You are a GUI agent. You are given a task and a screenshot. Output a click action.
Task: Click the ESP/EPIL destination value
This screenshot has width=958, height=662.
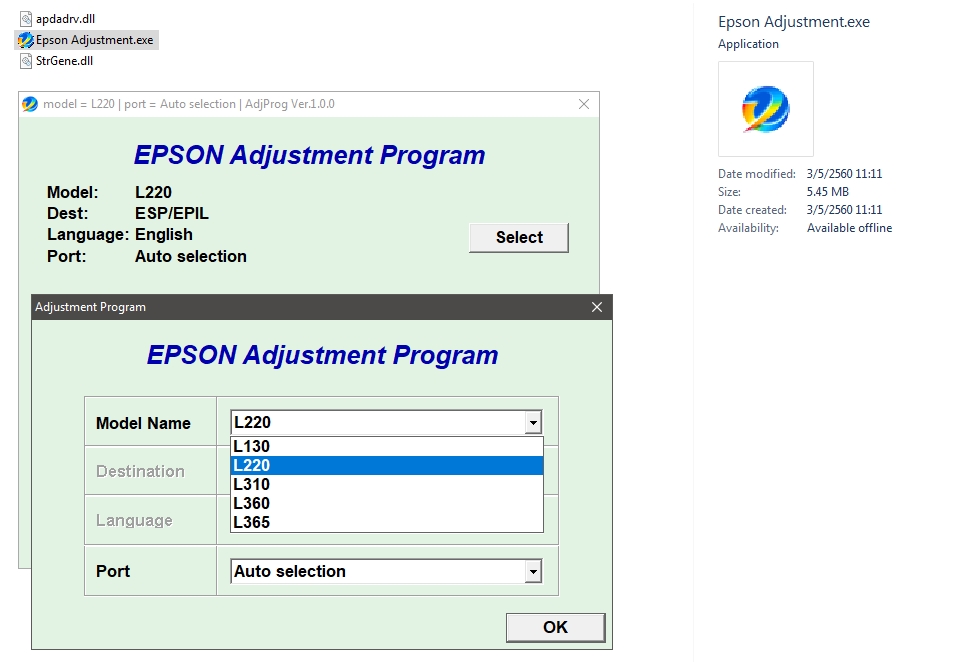pyautogui.click(x=172, y=214)
